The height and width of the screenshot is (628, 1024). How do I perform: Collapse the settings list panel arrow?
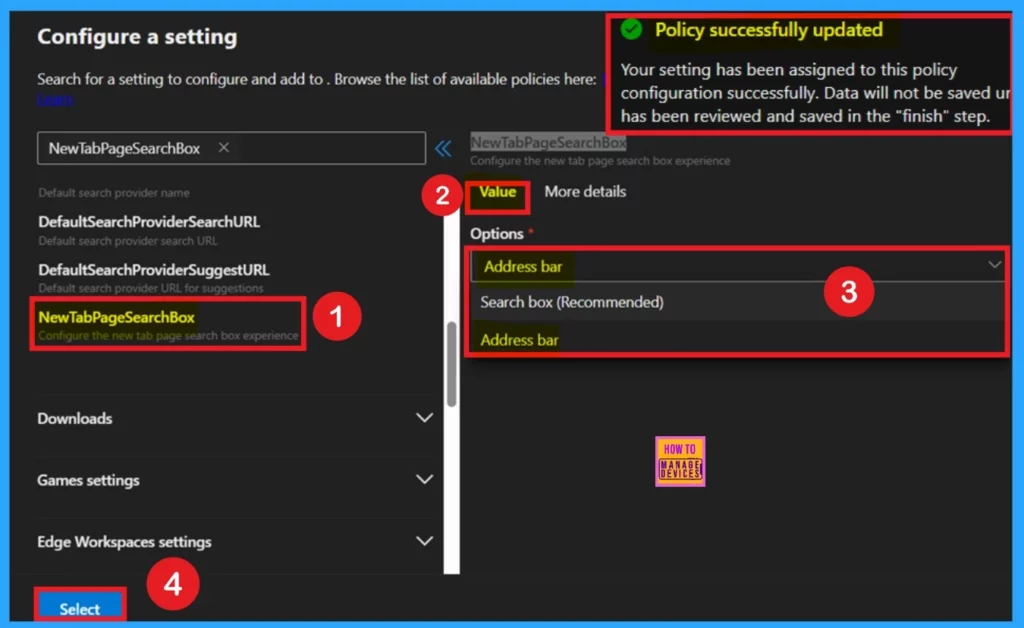point(443,148)
